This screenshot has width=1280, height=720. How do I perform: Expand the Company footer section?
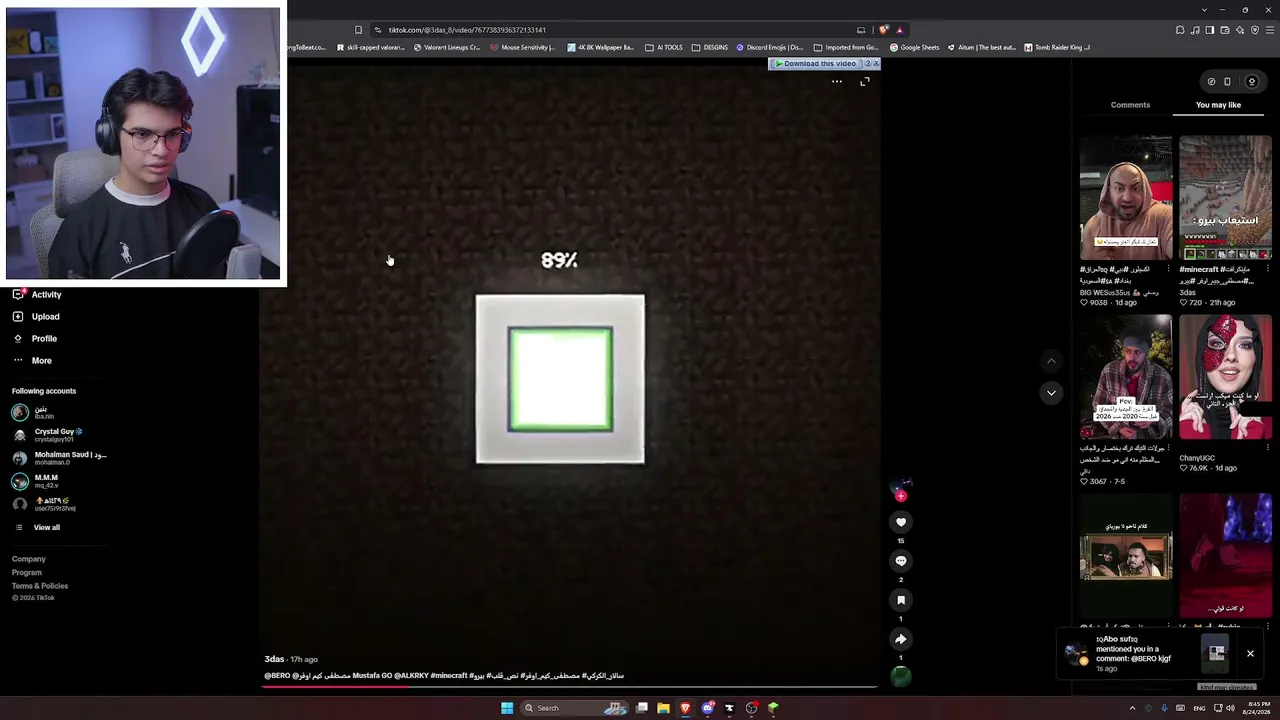pyautogui.click(x=29, y=560)
